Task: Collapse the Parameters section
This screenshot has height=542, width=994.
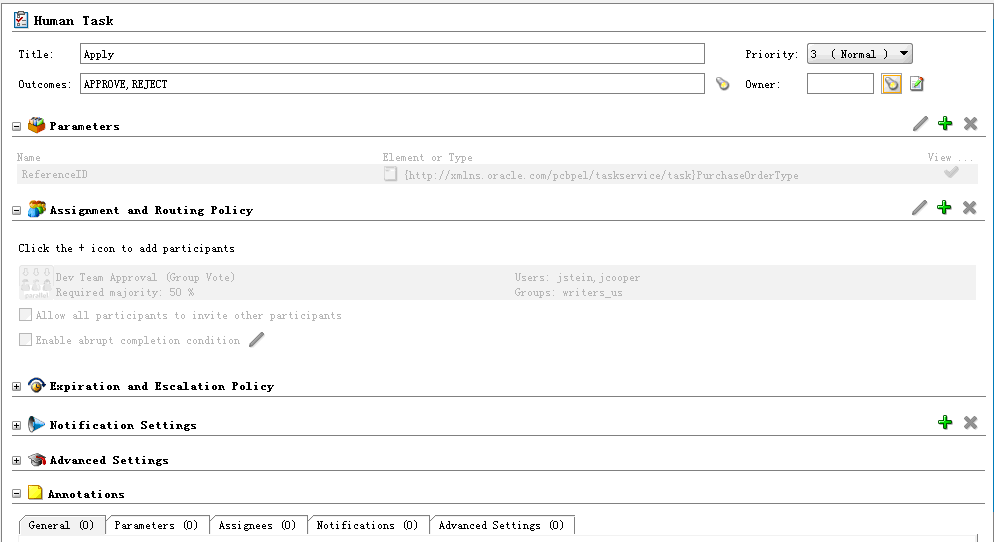Action: point(16,126)
